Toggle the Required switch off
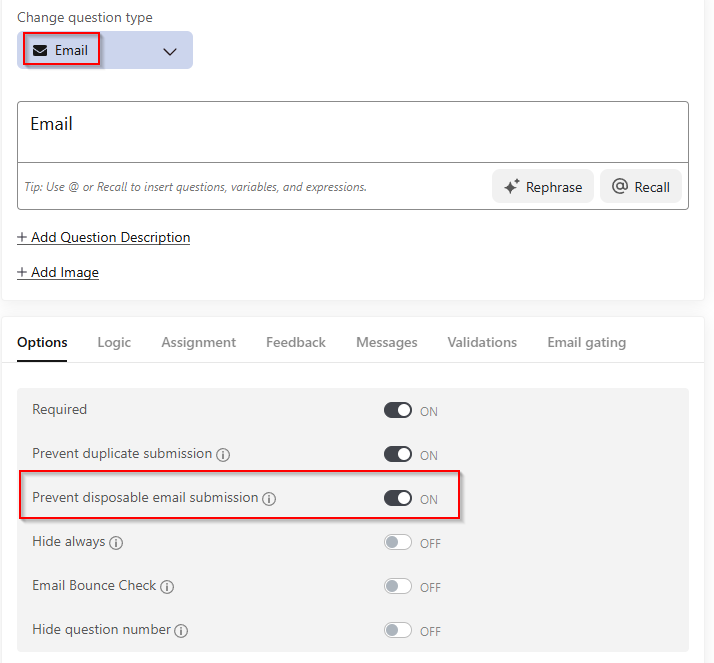 point(398,410)
